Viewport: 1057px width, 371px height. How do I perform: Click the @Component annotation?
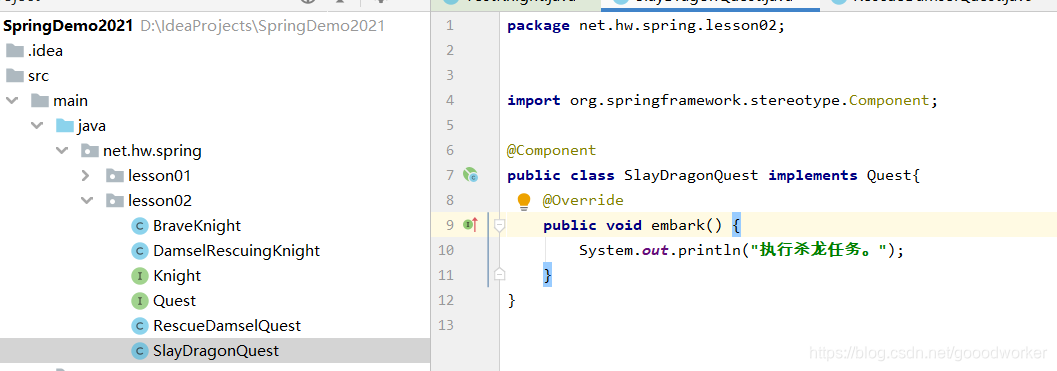coord(551,150)
